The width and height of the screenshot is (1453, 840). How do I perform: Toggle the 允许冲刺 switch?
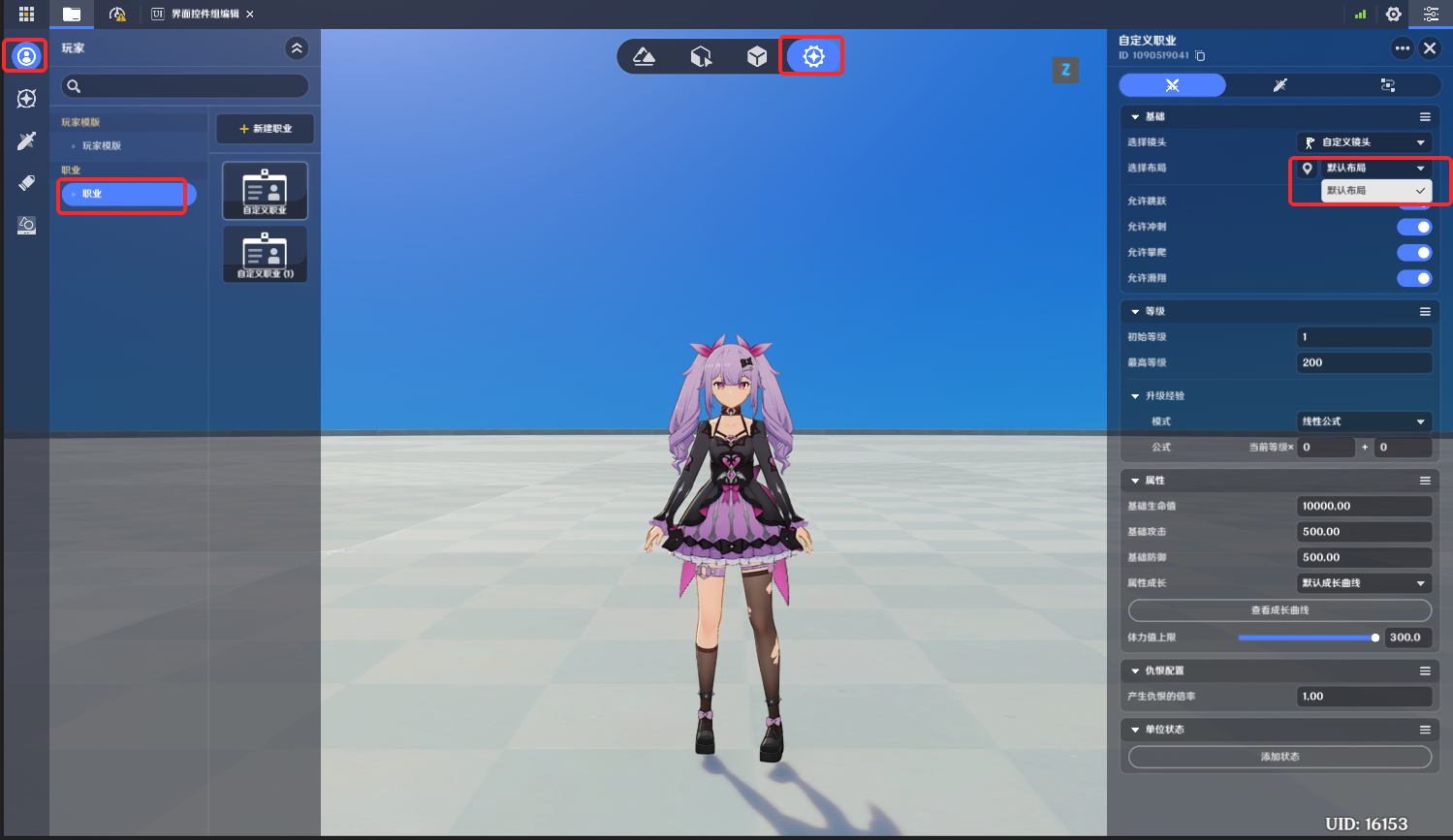coord(1413,227)
